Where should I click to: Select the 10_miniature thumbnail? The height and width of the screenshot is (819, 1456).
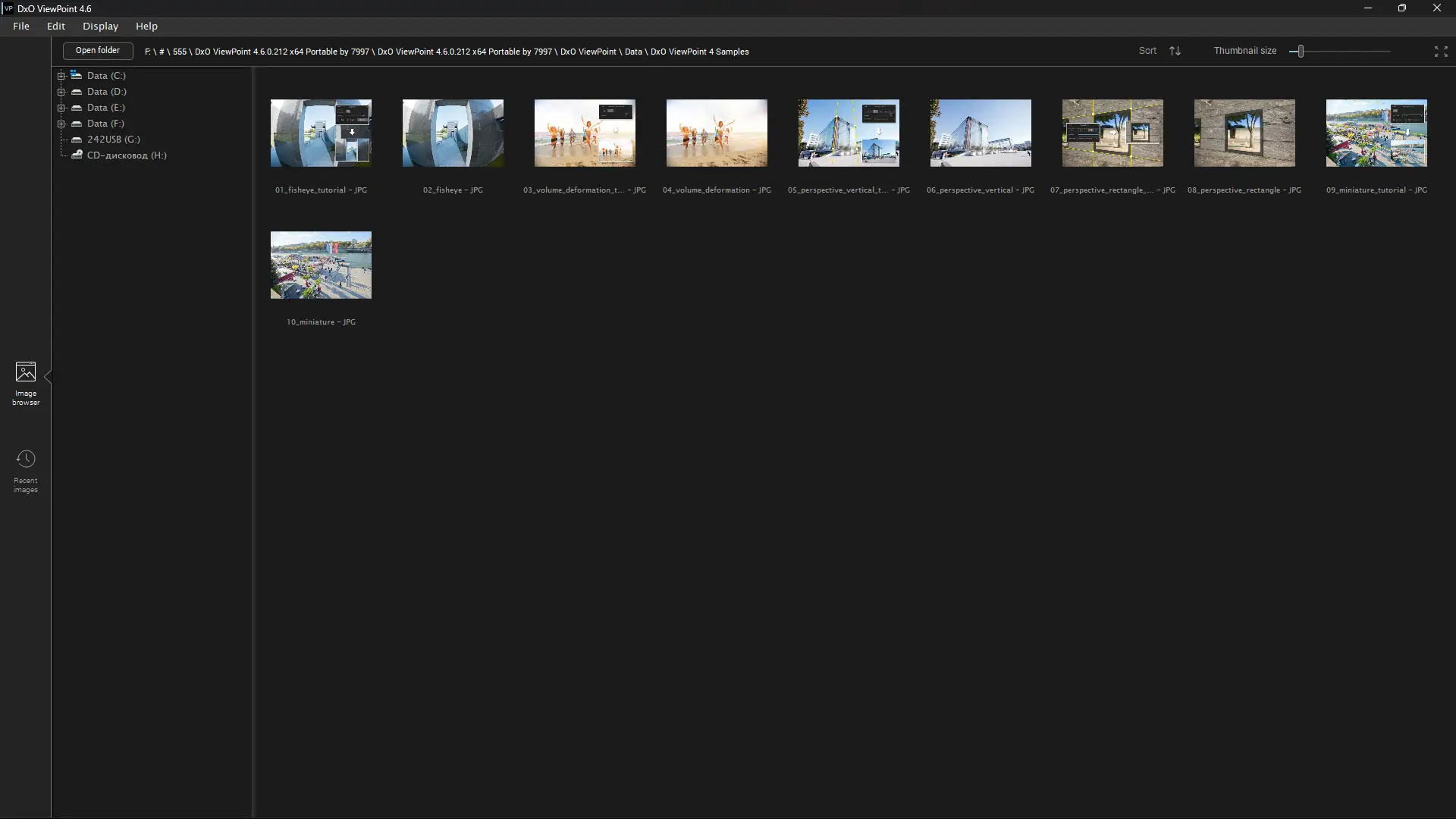click(x=321, y=265)
